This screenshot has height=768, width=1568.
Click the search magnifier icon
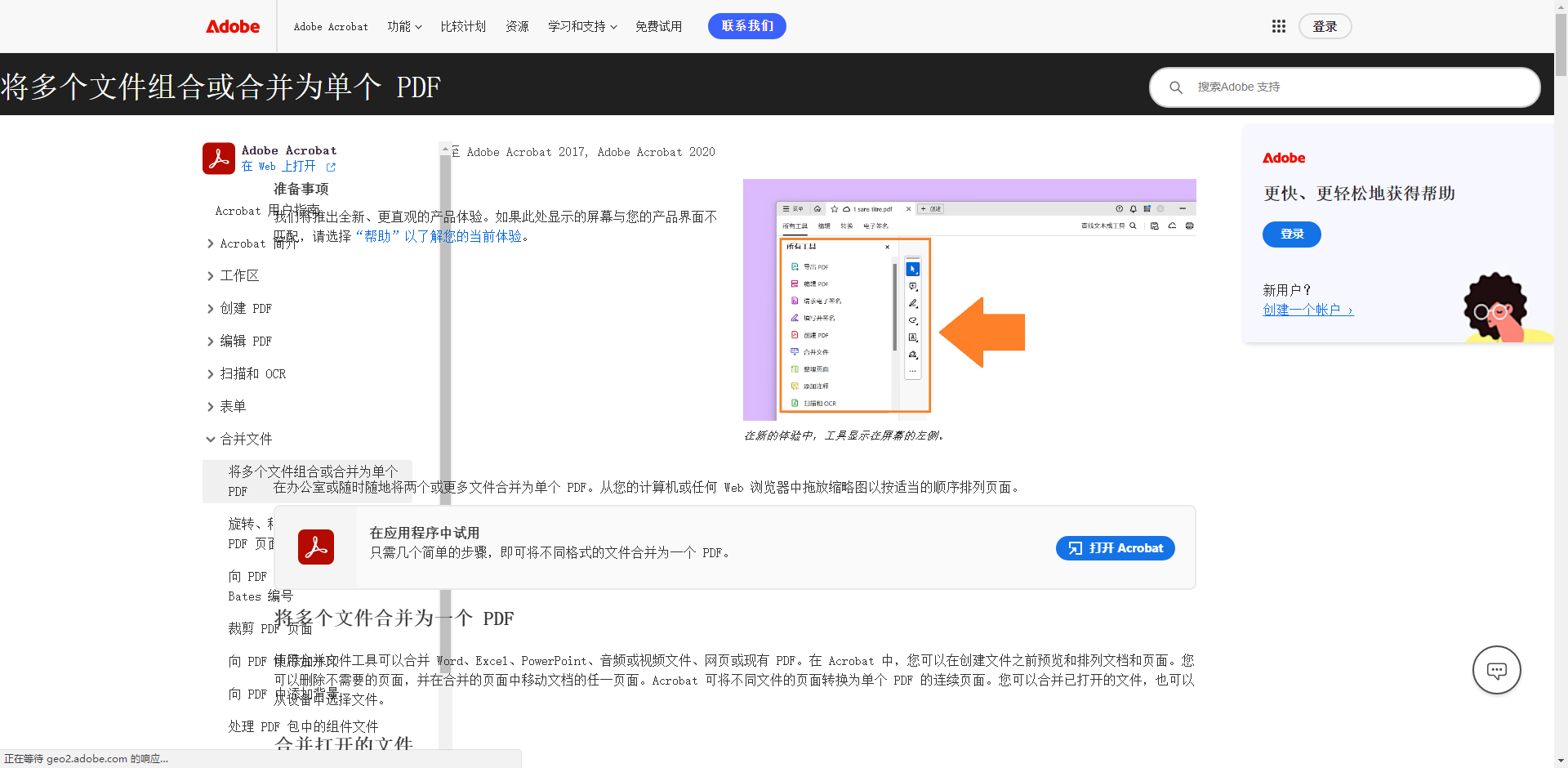click(1176, 87)
